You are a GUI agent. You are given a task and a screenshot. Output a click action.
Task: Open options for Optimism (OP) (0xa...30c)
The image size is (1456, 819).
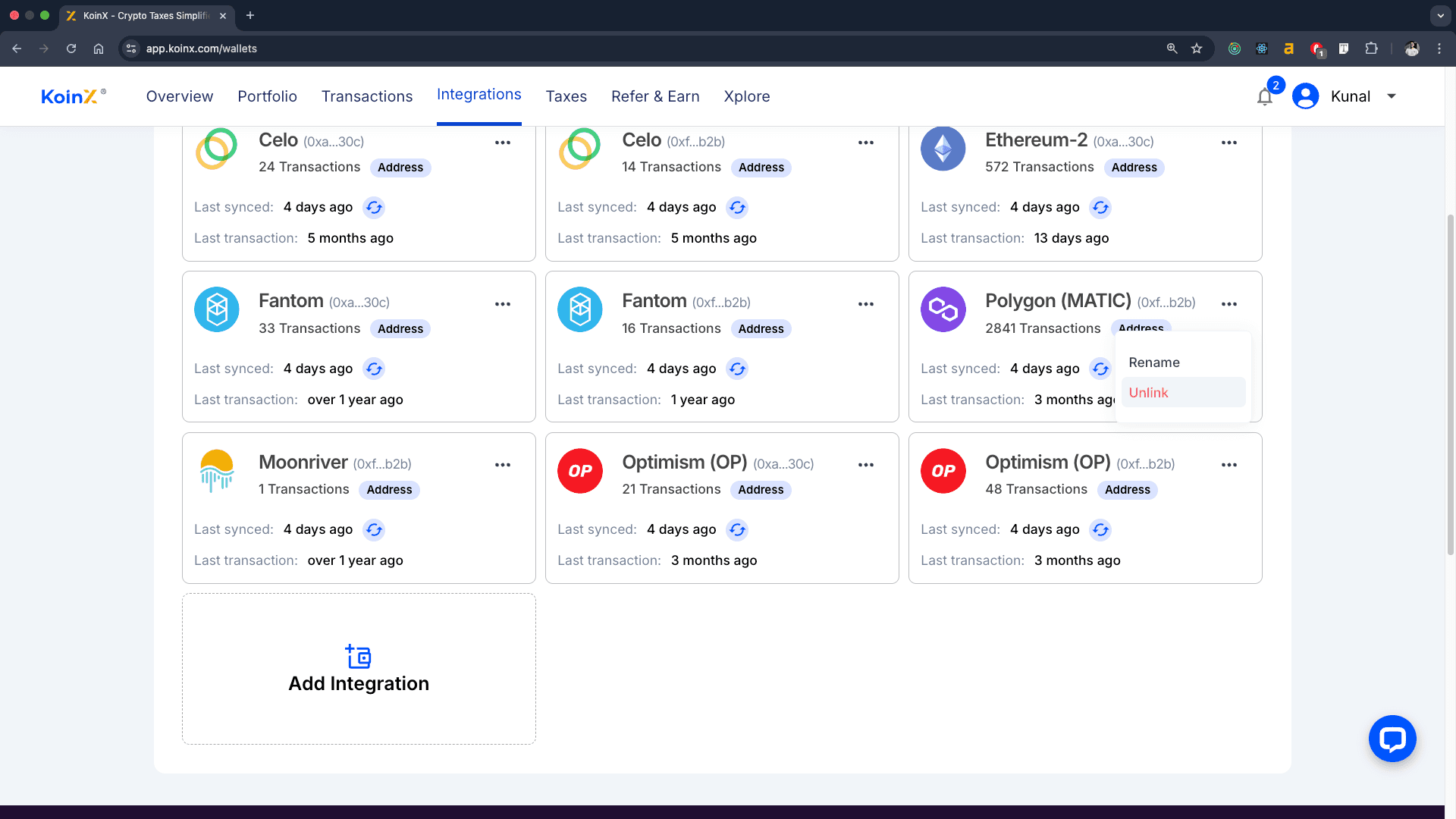pos(866,465)
